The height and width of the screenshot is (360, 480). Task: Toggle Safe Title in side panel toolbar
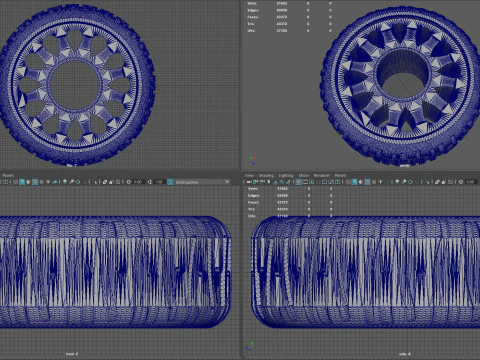click(x=337, y=182)
